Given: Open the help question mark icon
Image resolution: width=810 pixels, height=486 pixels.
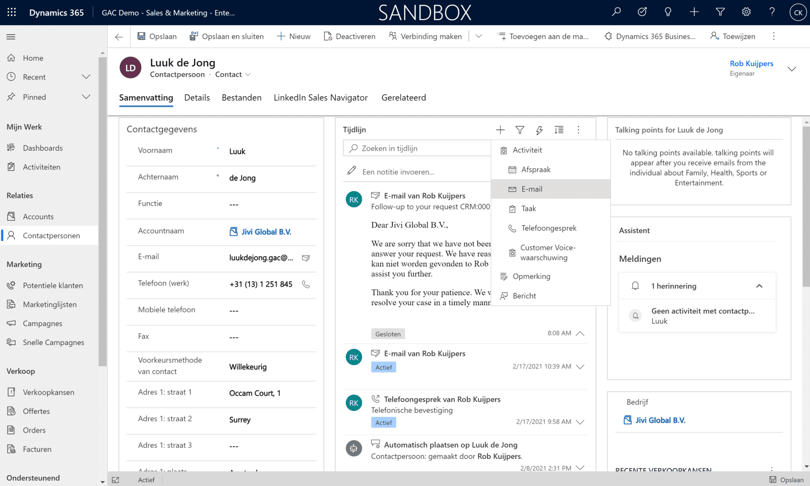Looking at the screenshot, I should pos(772,12).
